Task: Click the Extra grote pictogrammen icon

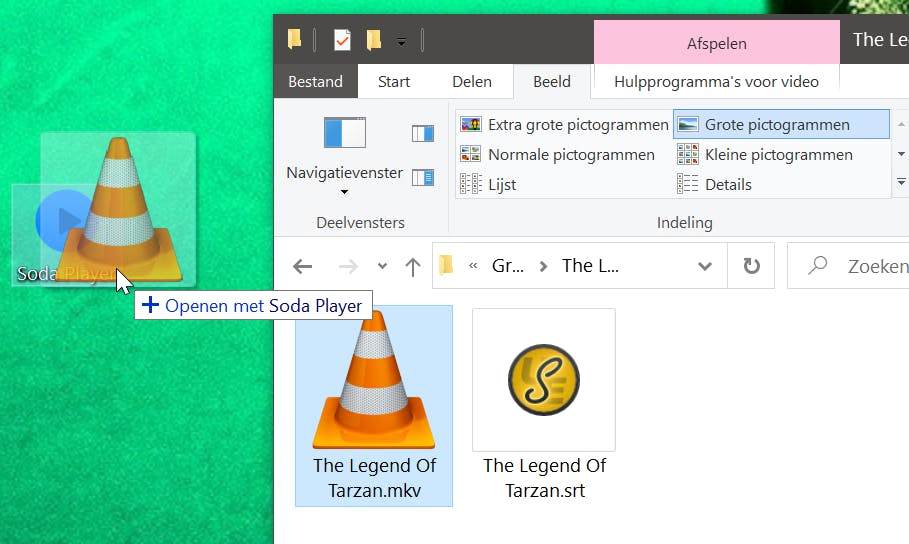Action: click(x=471, y=124)
